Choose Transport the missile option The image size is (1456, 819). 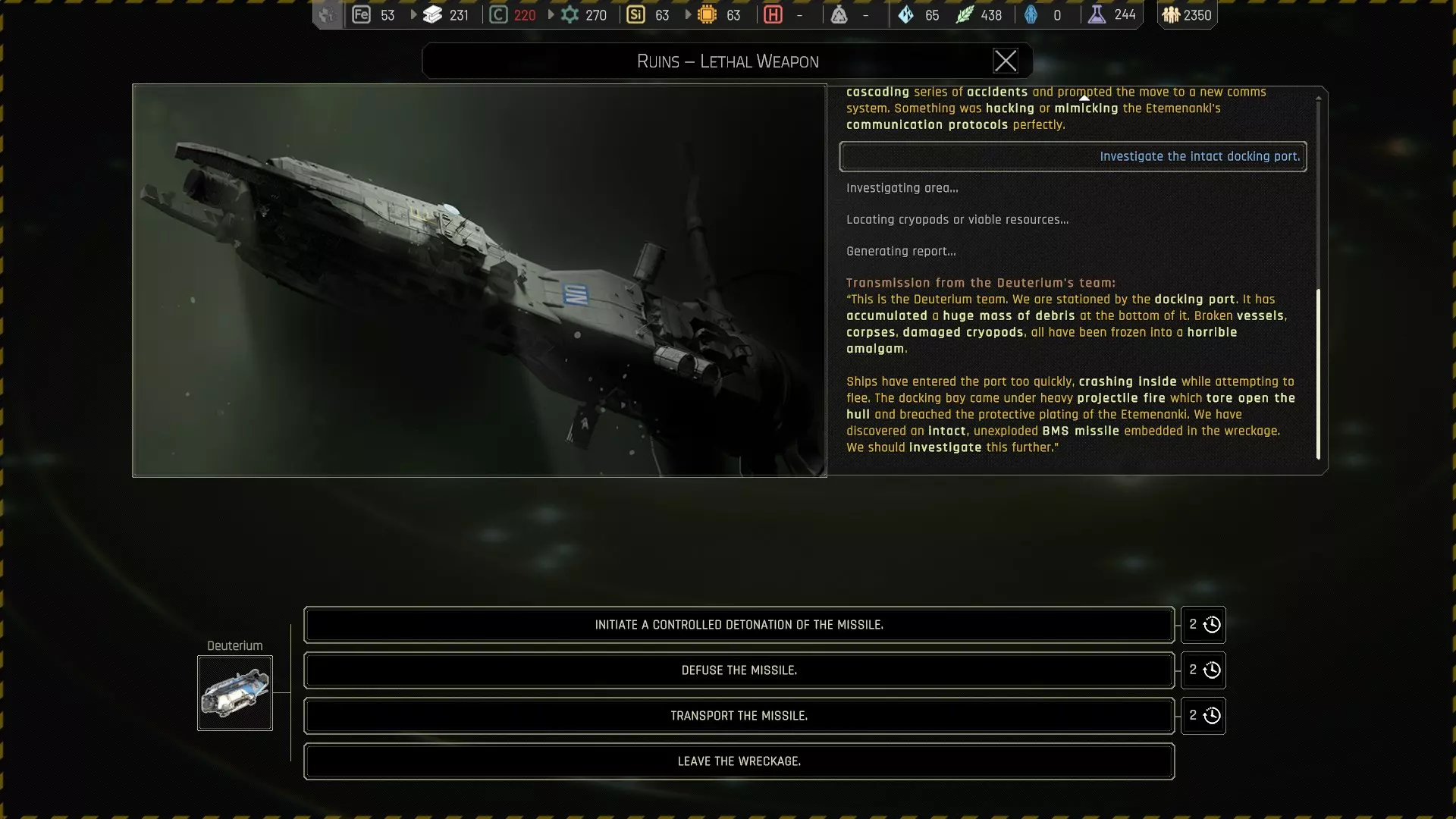(x=739, y=716)
